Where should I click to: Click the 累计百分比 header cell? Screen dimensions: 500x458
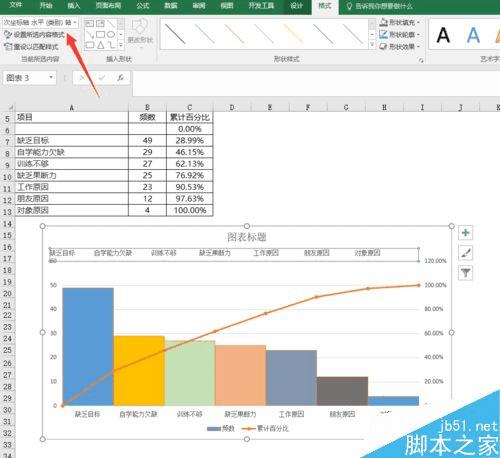click(189, 117)
